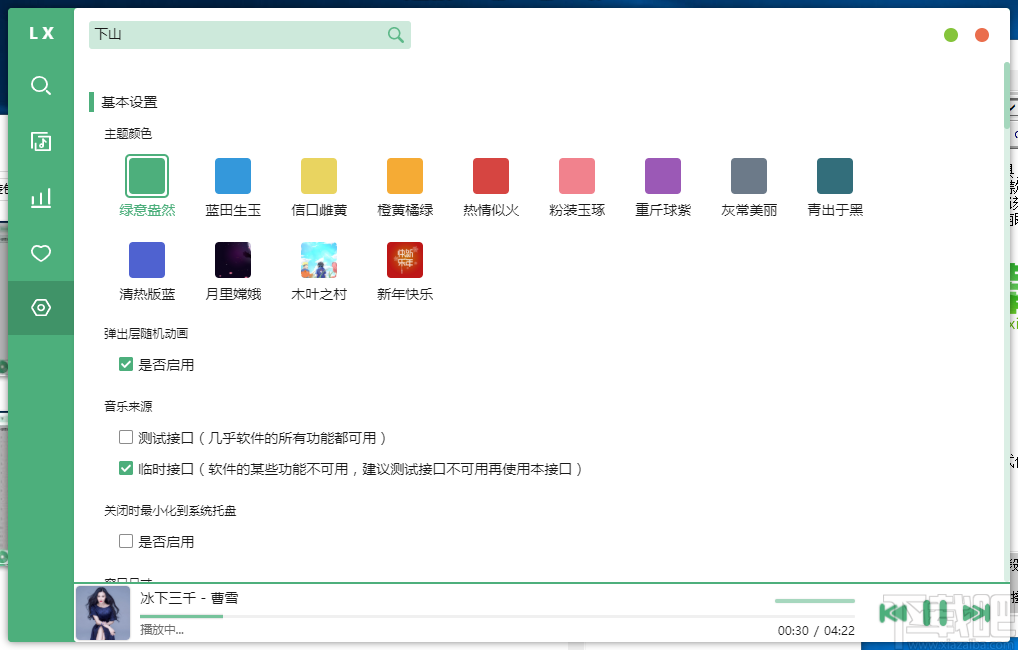Open favorites with the heart icon
This screenshot has height=650, width=1018.
coord(40,253)
